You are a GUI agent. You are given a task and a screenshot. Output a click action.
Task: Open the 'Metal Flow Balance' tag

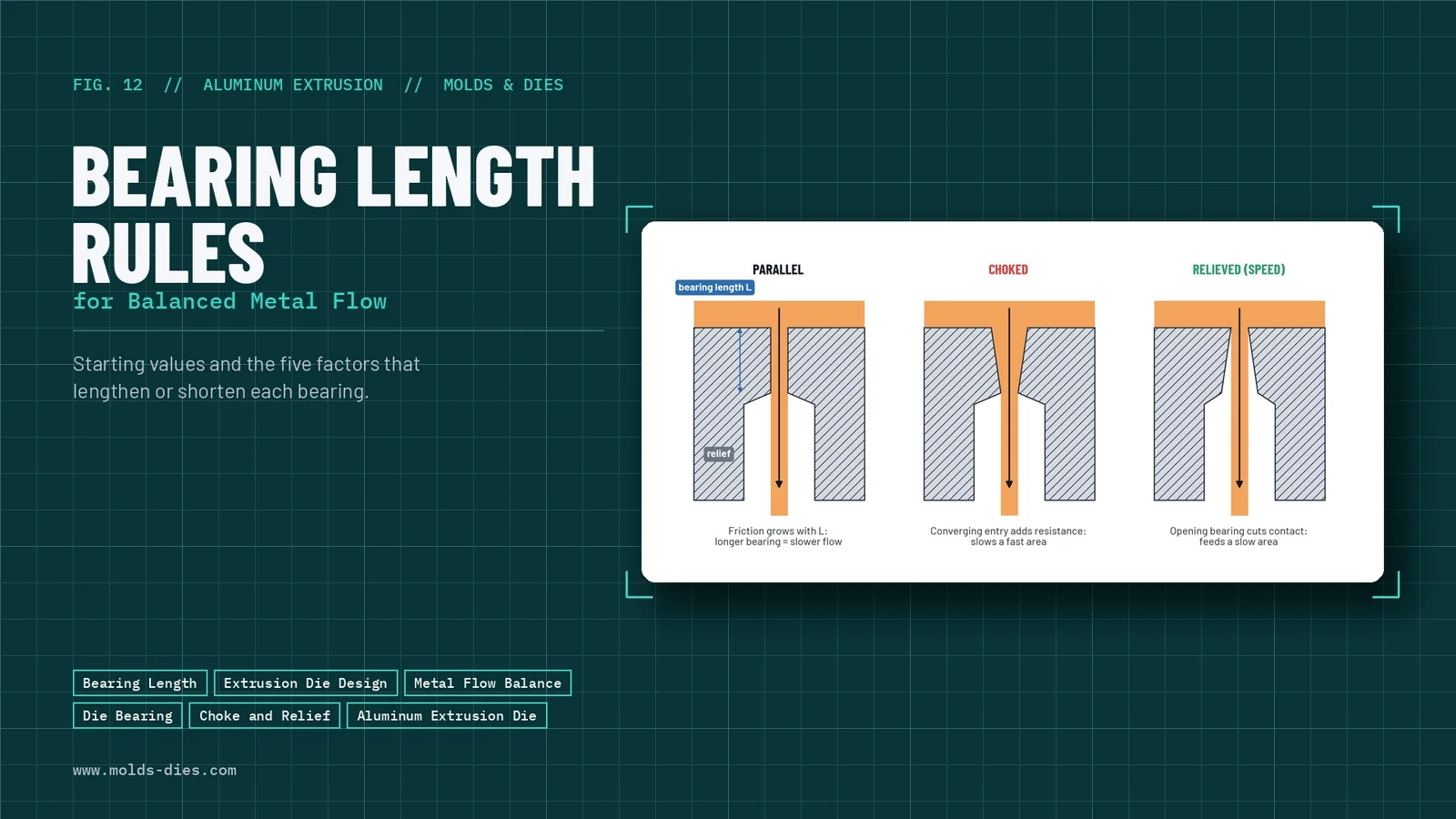pyautogui.click(x=488, y=682)
